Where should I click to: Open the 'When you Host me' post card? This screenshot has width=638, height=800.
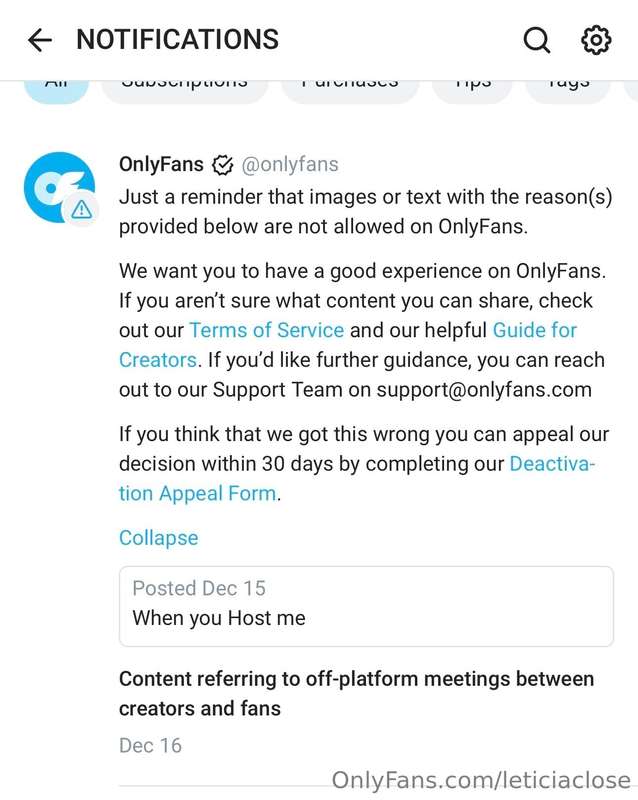point(366,606)
